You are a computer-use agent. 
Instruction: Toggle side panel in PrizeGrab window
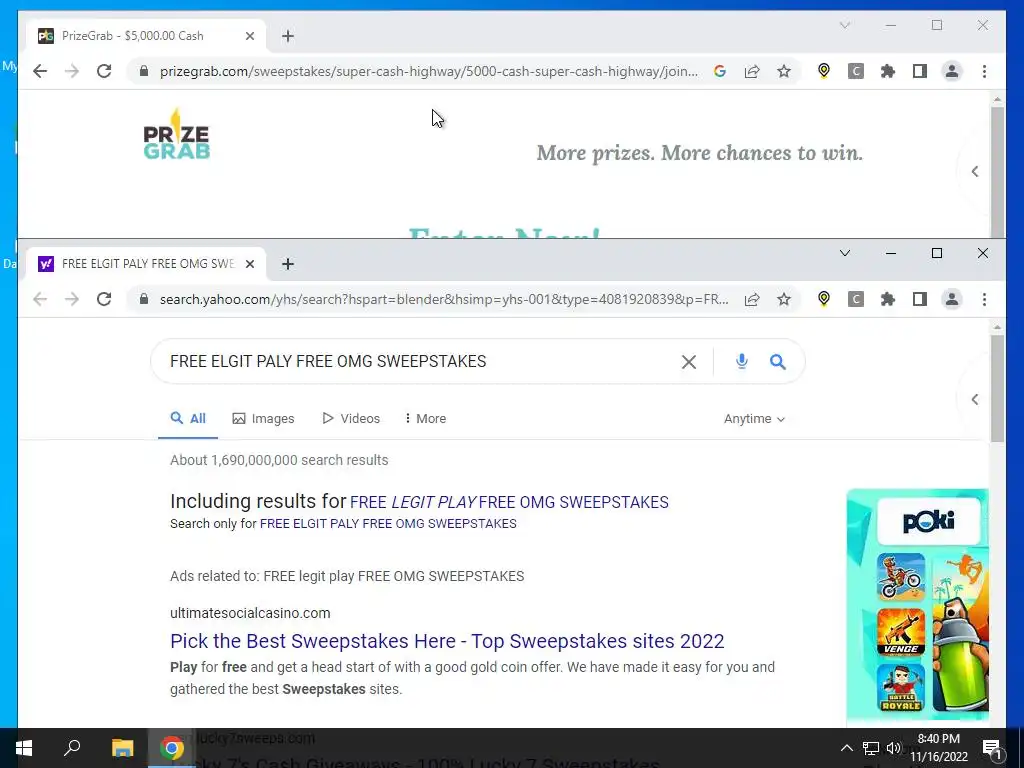coord(920,71)
